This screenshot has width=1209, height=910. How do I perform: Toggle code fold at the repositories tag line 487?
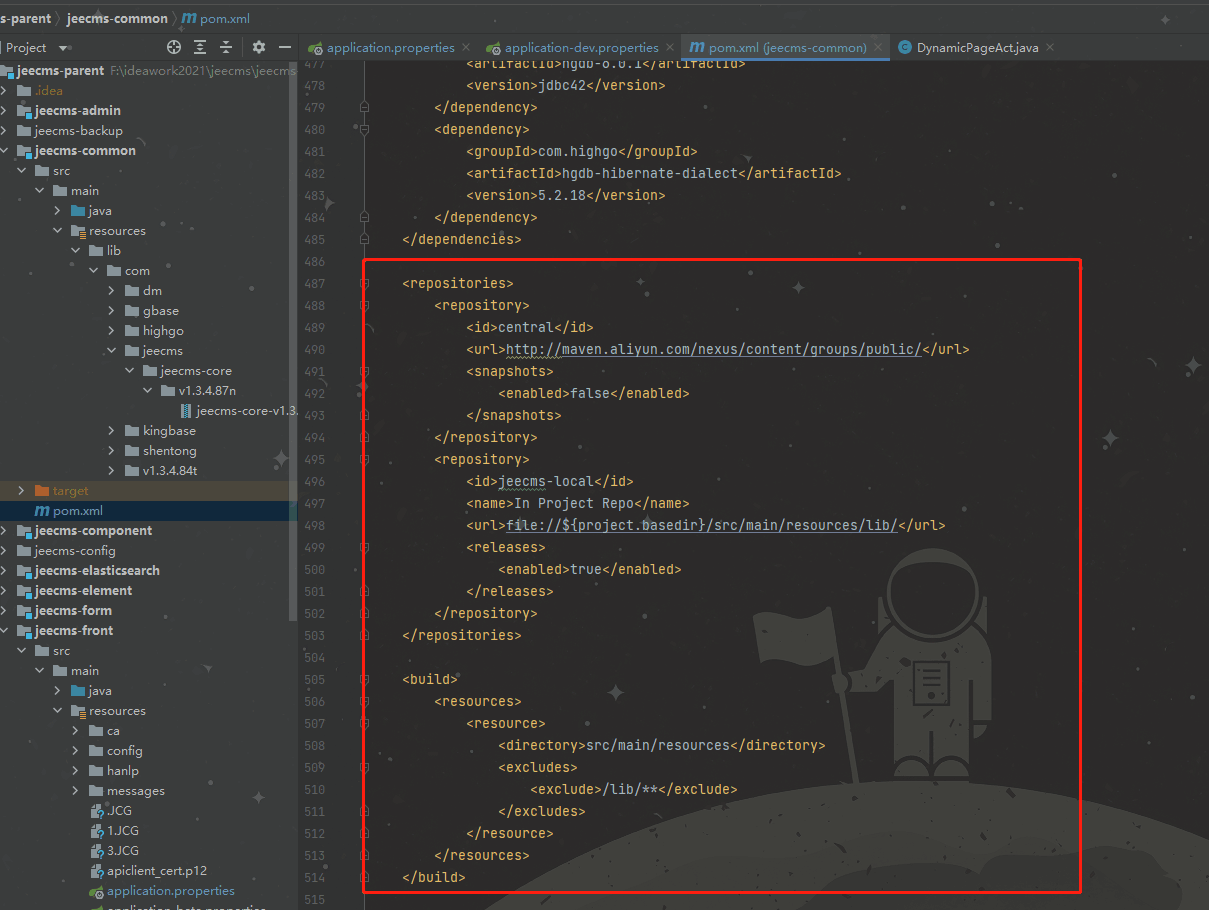[365, 284]
